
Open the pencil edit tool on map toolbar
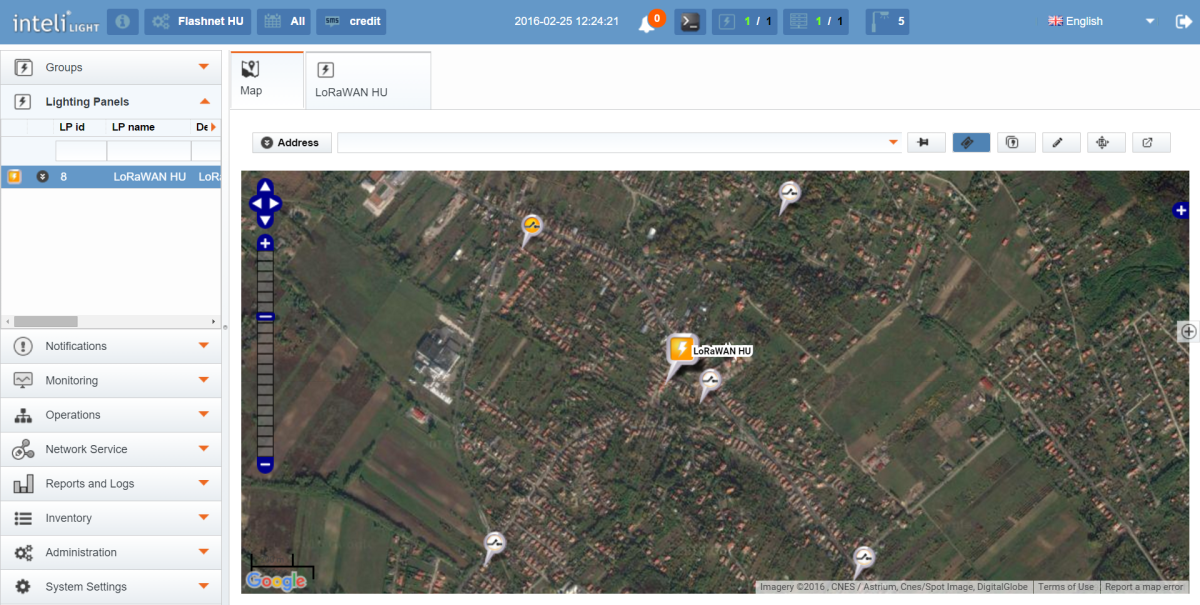(x=1061, y=142)
